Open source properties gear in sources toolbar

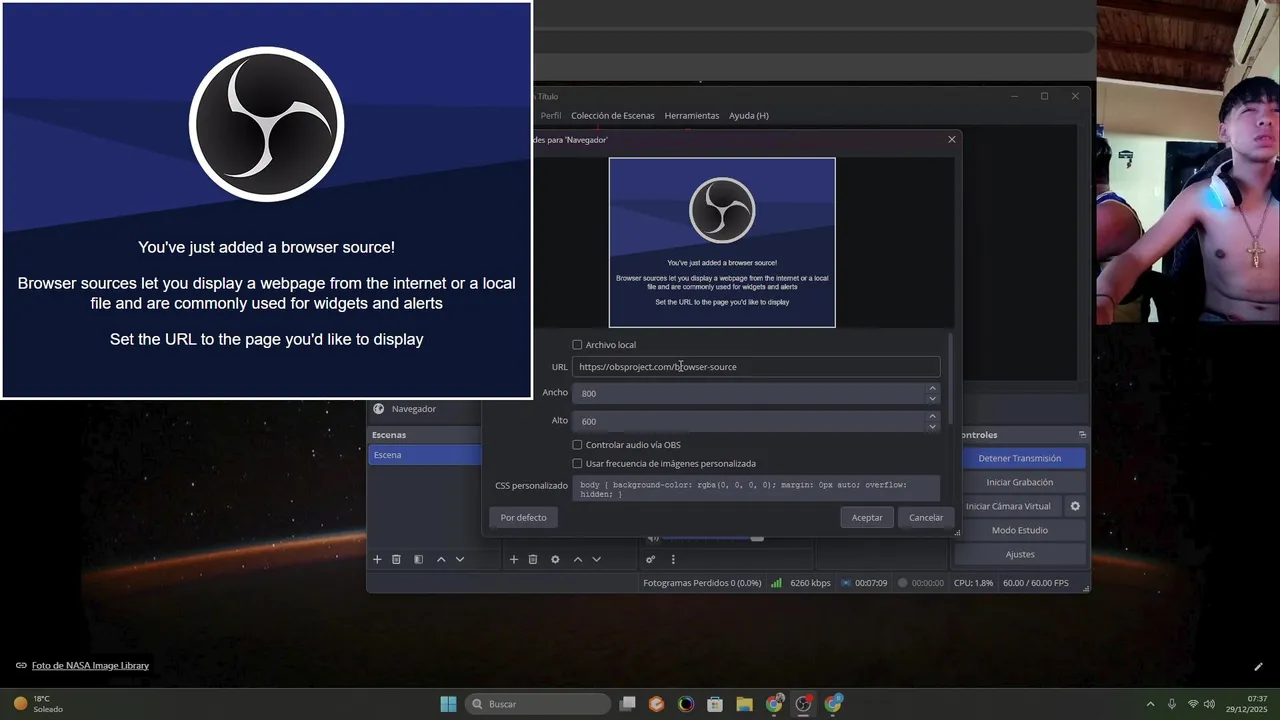coord(555,560)
